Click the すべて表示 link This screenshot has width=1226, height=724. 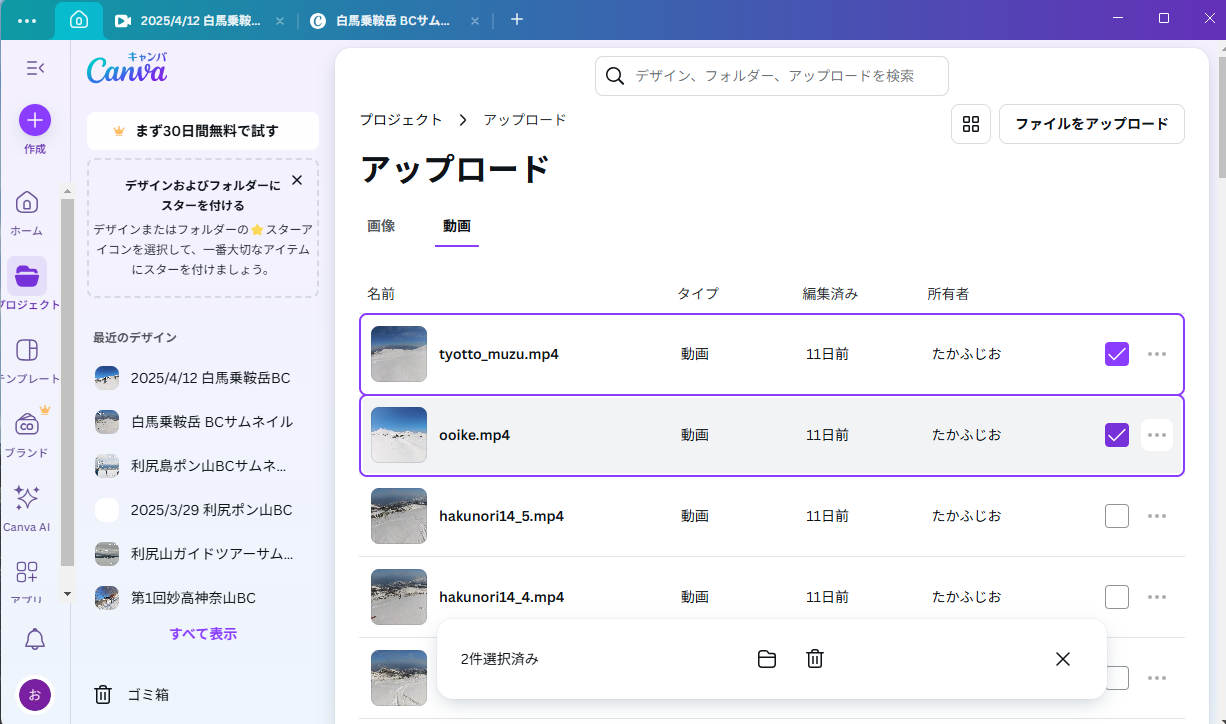203,634
